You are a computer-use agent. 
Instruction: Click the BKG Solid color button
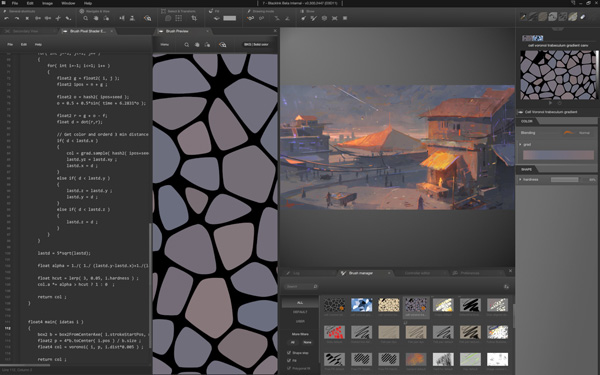(256, 44)
